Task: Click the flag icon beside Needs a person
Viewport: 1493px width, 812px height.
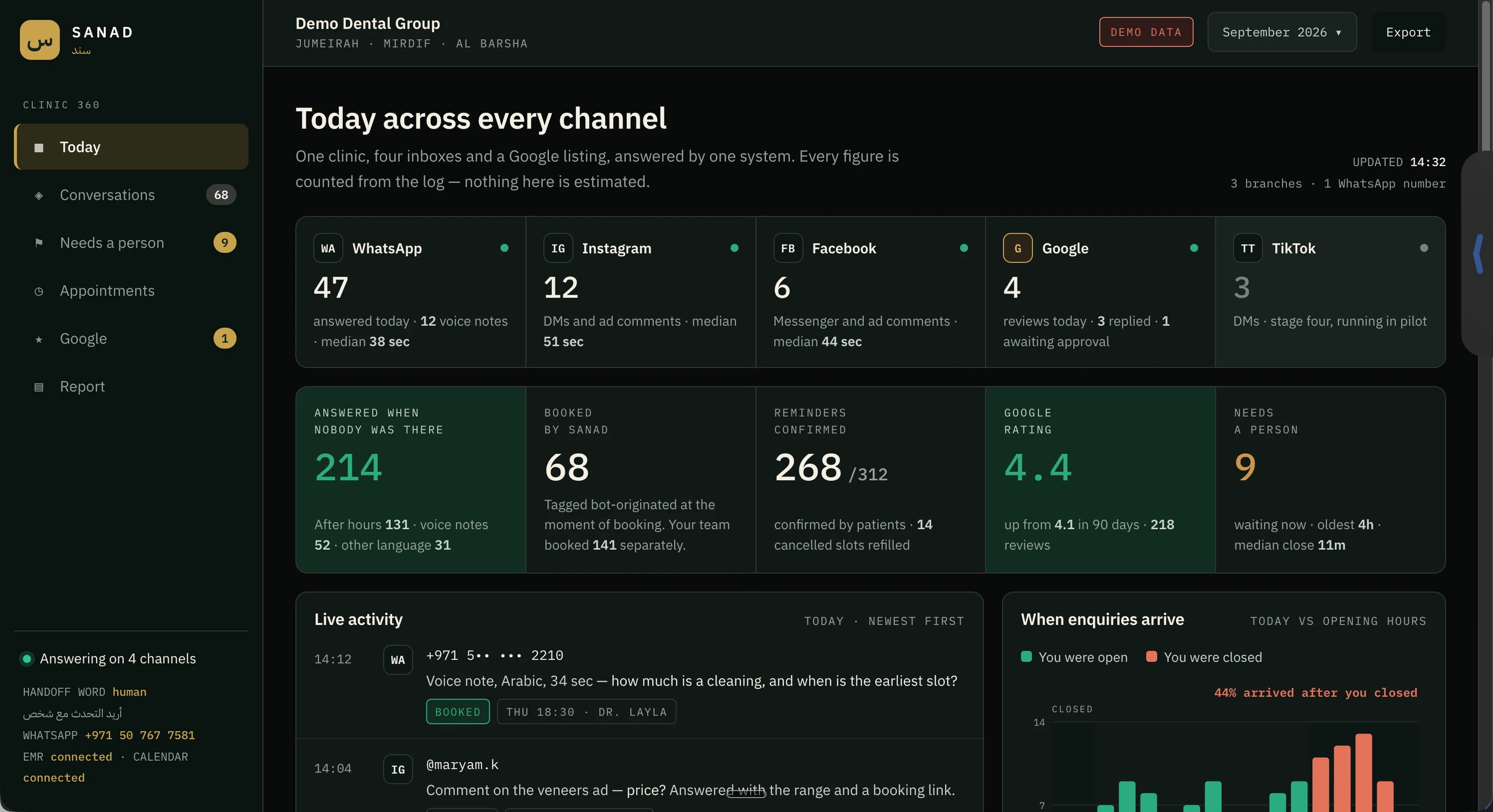Action: coord(39,243)
